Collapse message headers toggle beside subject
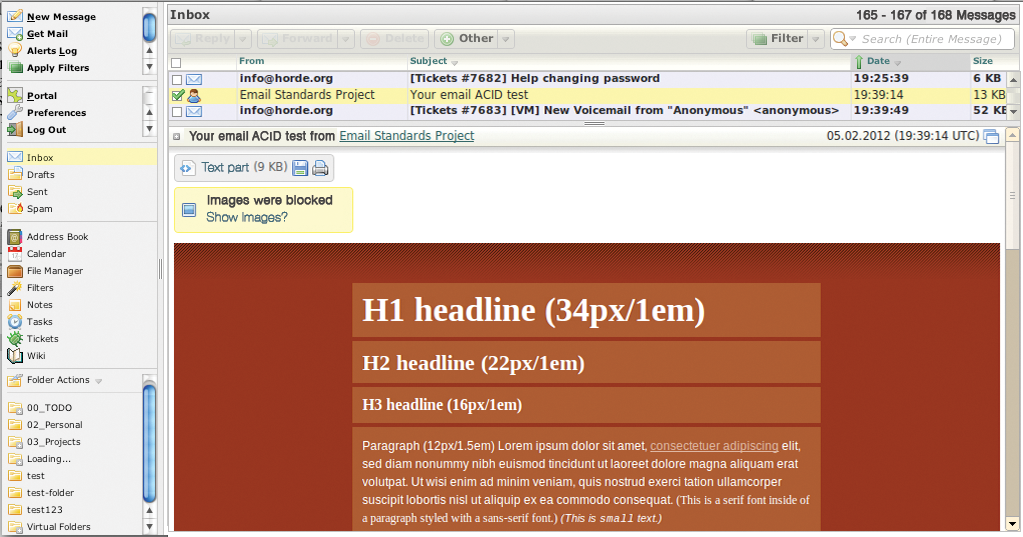The image size is (1023, 537). pos(177,136)
